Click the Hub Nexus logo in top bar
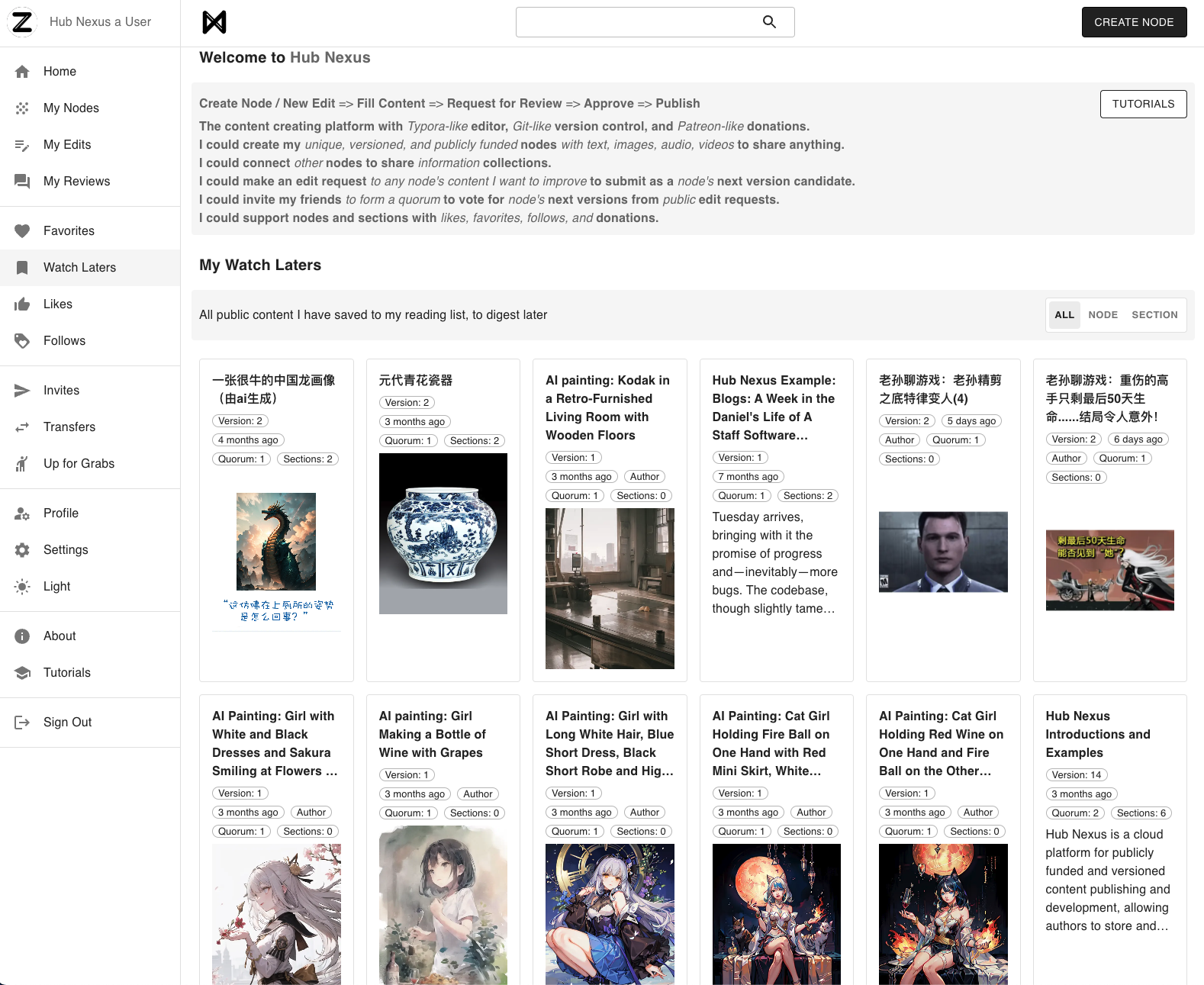 tap(214, 22)
